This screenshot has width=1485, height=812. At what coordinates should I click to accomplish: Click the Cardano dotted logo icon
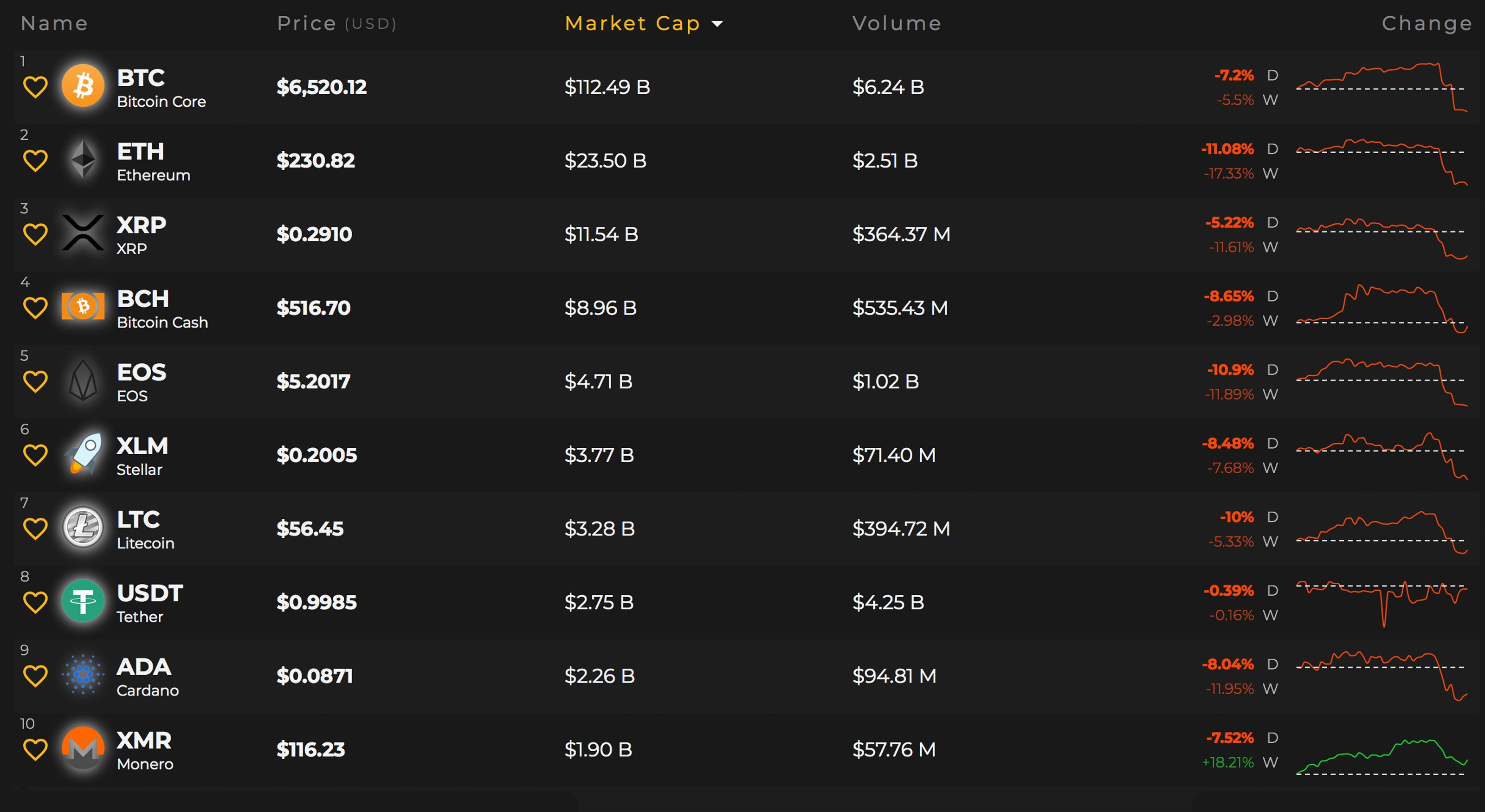(x=83, y=674)
